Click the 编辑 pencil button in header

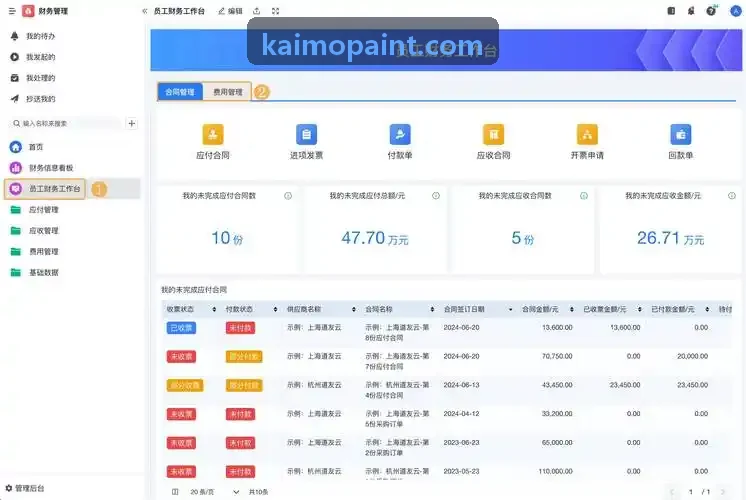tap(230, 11)
